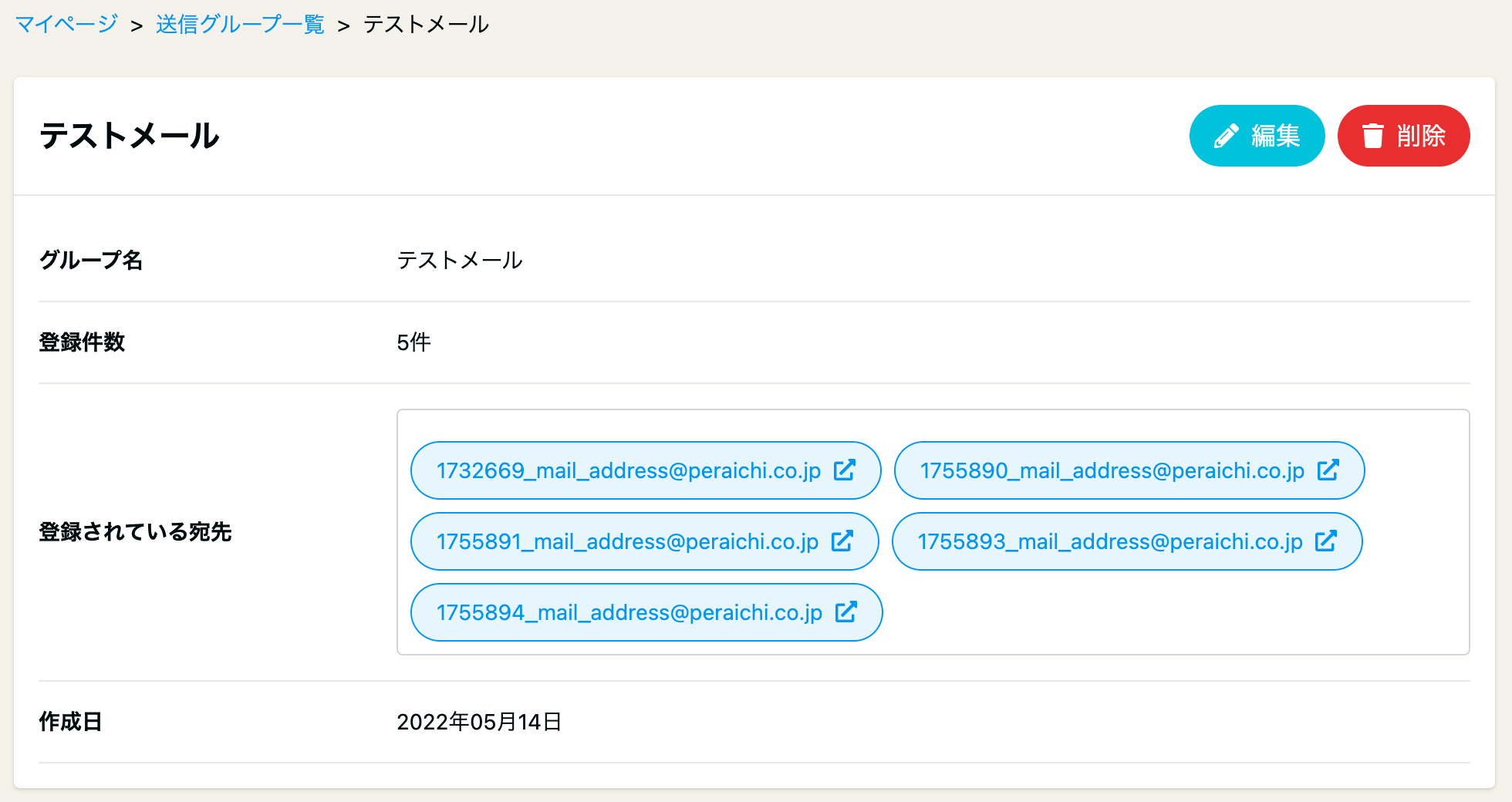Image resolution: width=1512 pixels, height=802 pixels.
Task: Click external link icon beside 1732669 address
Action: (845, 470)
